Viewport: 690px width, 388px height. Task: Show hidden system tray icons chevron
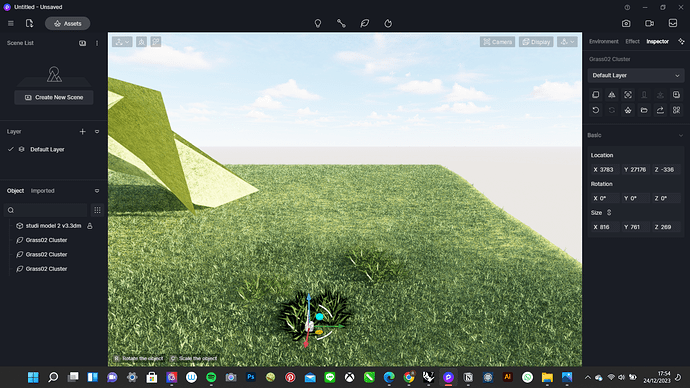click(x=587, y=377)
